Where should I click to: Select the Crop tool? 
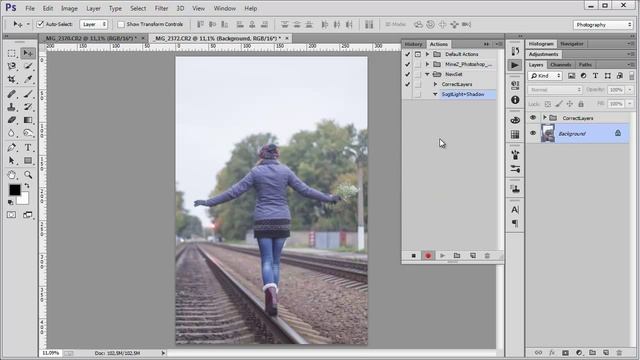click(x=11, y=79)
